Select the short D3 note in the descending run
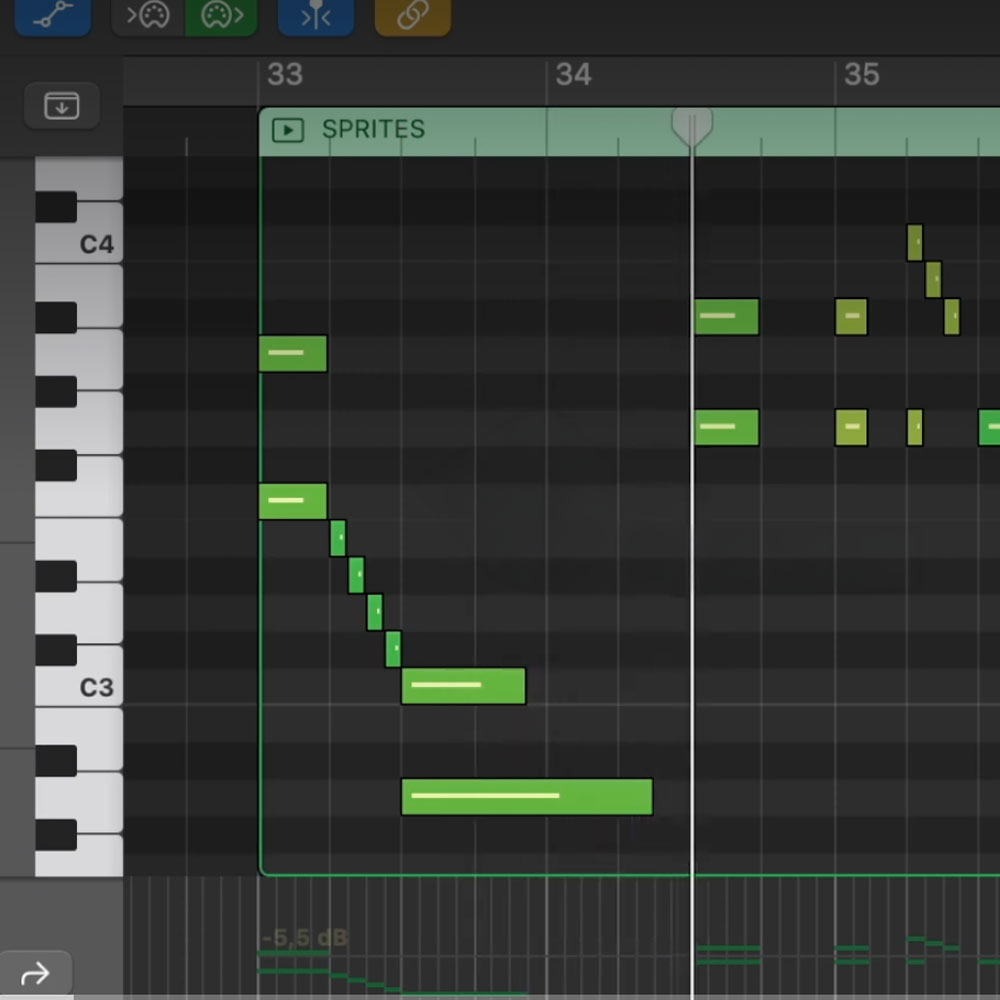The width and height of the screenshot is (1000, 1000). [x=375, y=612]
